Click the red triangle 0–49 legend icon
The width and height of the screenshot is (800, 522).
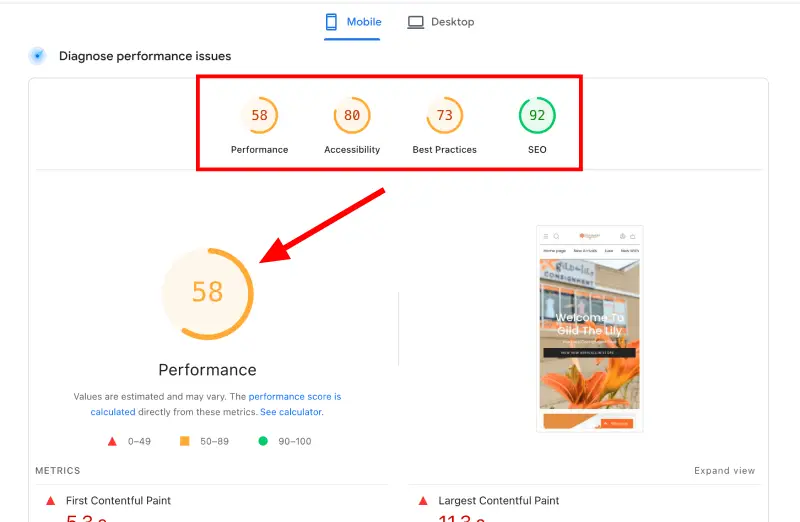point(112,441)
